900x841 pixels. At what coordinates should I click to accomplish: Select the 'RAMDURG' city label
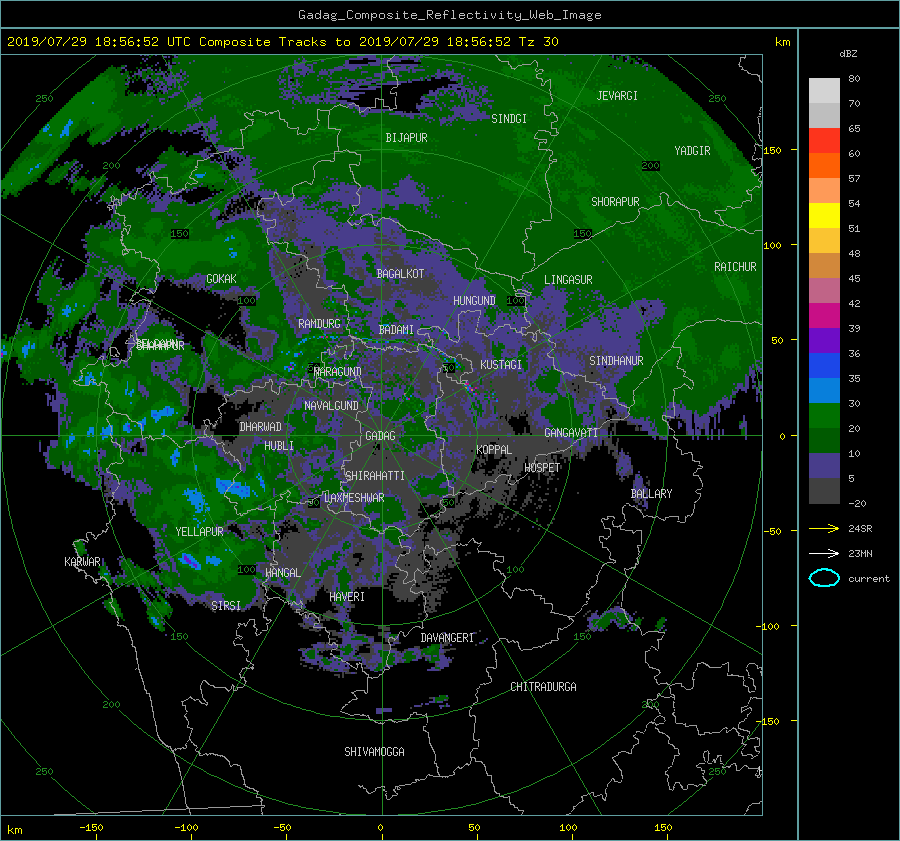319,324
